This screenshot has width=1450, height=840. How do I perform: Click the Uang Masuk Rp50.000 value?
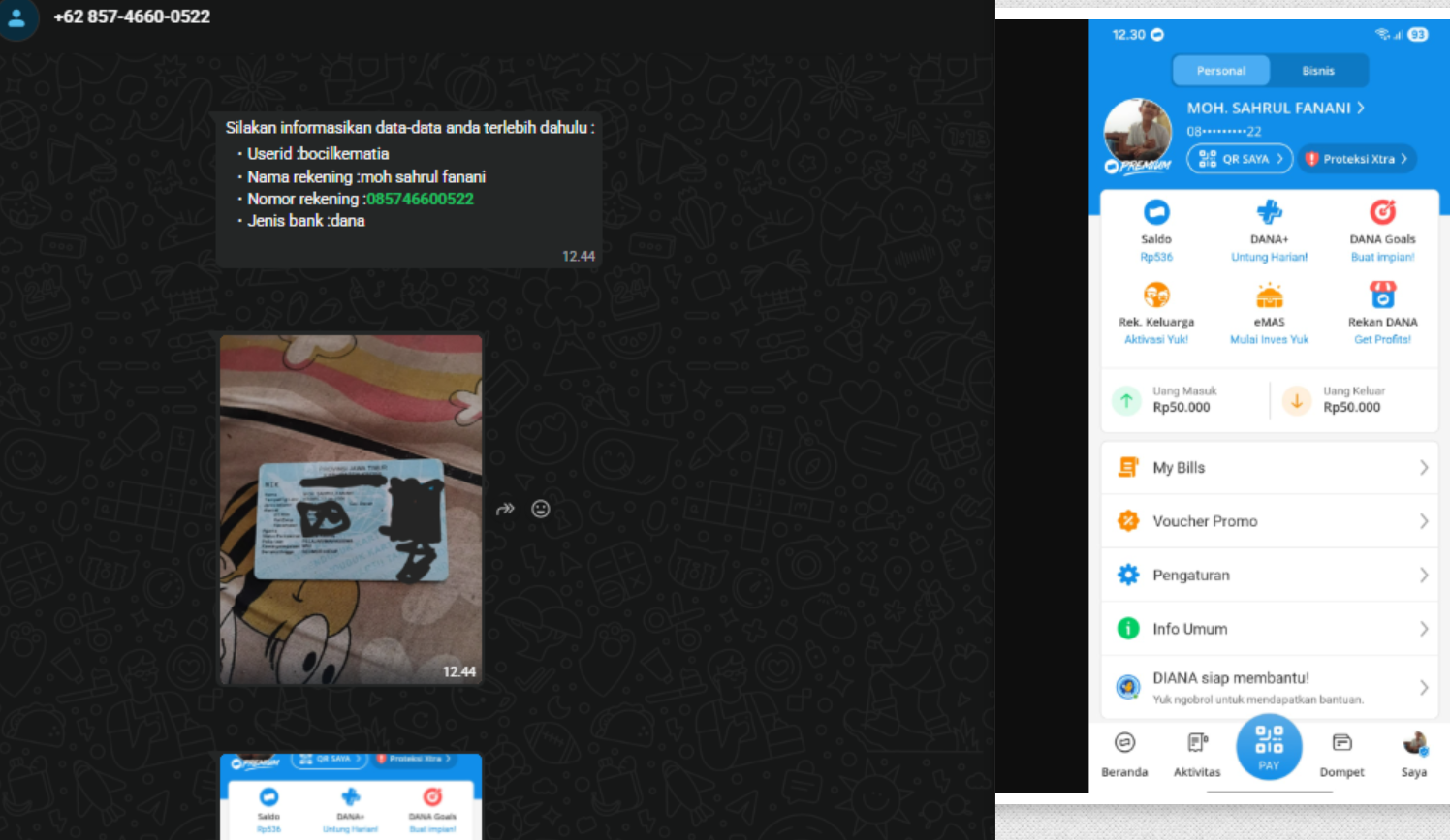point(1181,407)
